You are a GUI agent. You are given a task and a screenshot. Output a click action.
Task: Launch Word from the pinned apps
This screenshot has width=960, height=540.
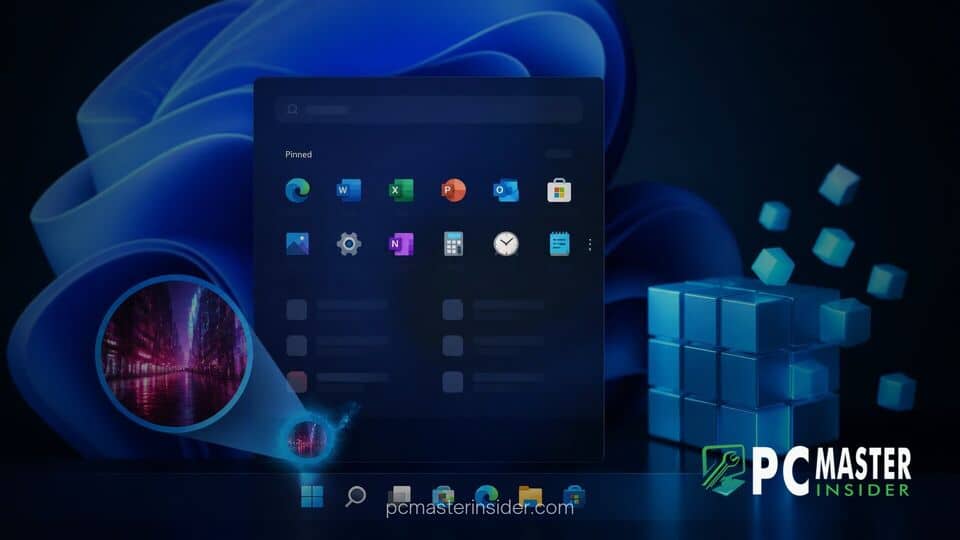[348, 190]
